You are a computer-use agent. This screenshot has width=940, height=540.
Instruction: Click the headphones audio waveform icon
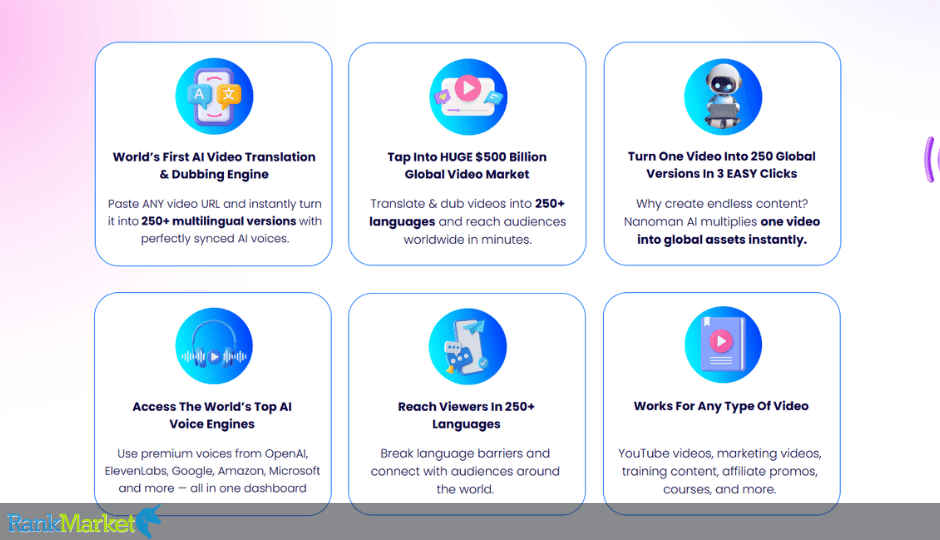[x=214, y=346]
